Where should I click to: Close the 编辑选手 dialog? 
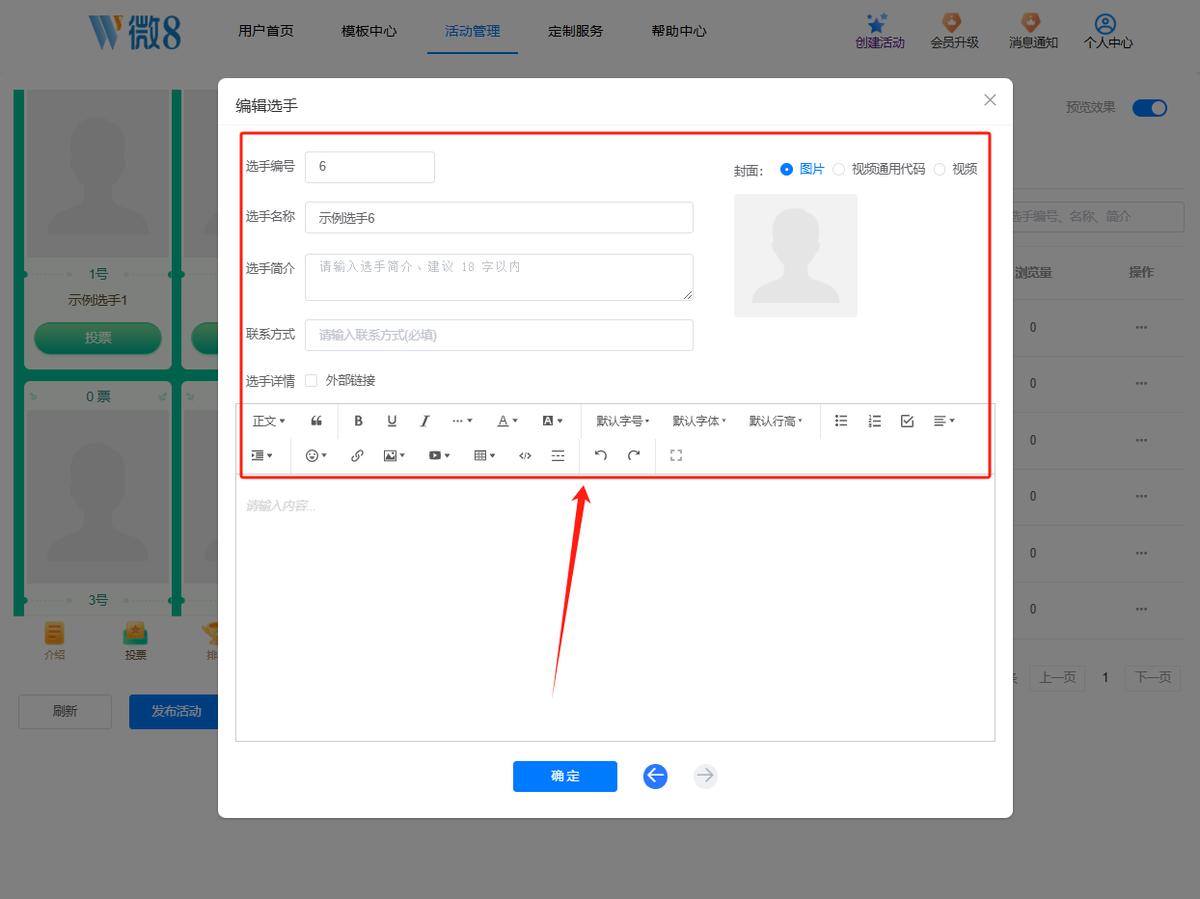point(990,100)
